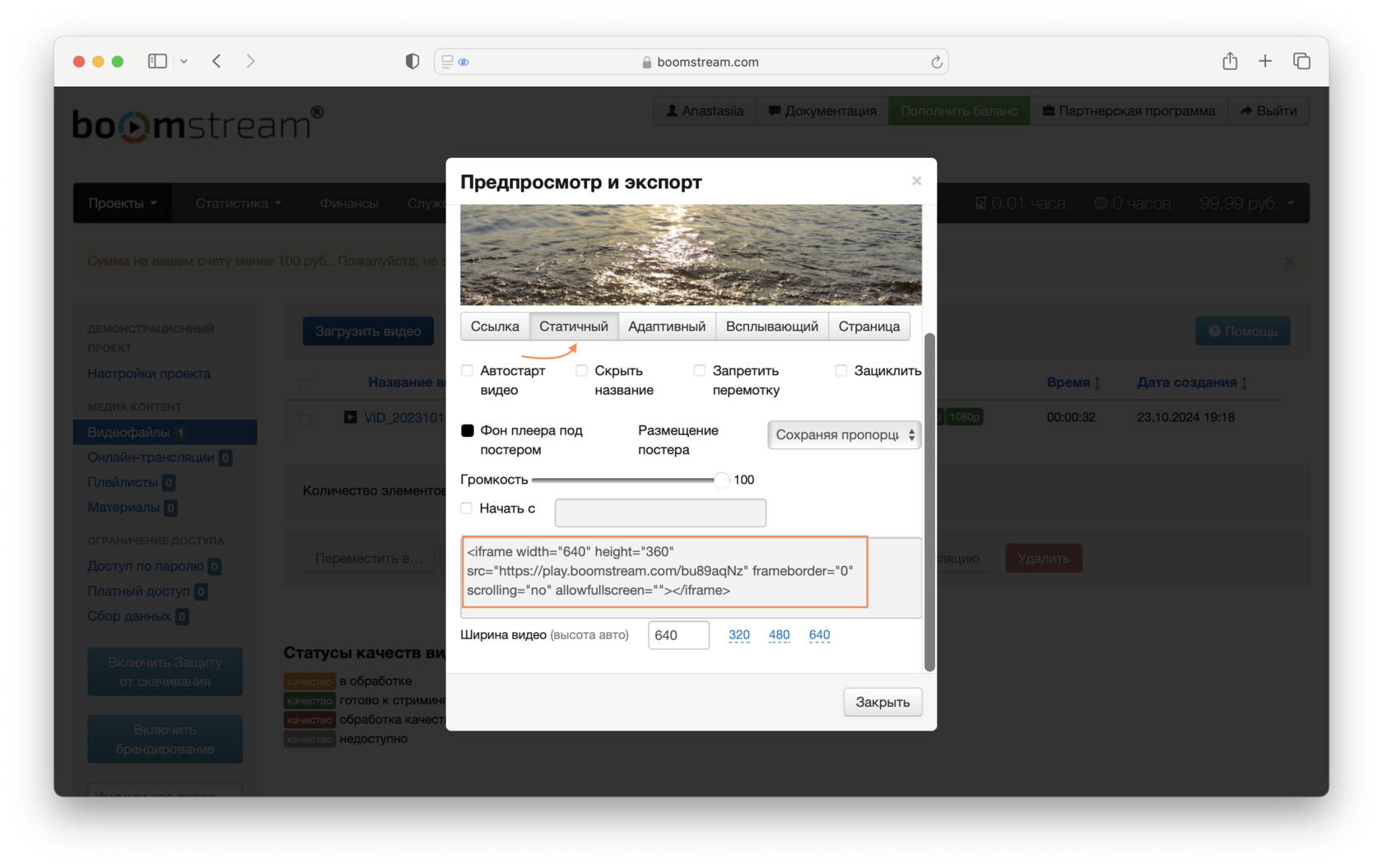This screenshot has height=868, width=1383.
Task: Click the Громкость volume slider handle
Action: pyautogui.click(x=721, y=480)
